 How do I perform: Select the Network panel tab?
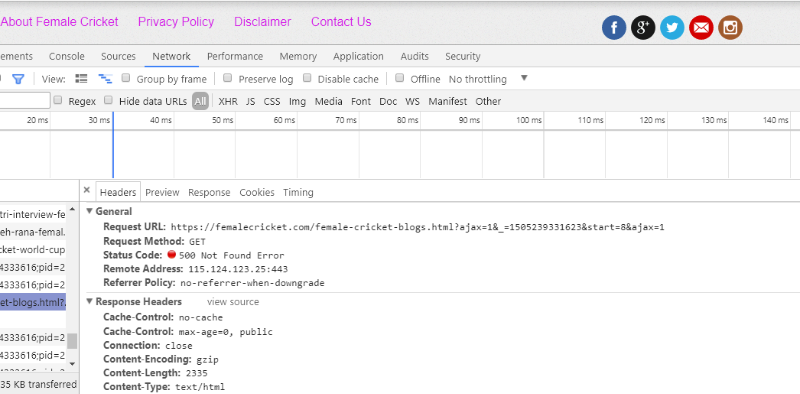click(171, 56)
